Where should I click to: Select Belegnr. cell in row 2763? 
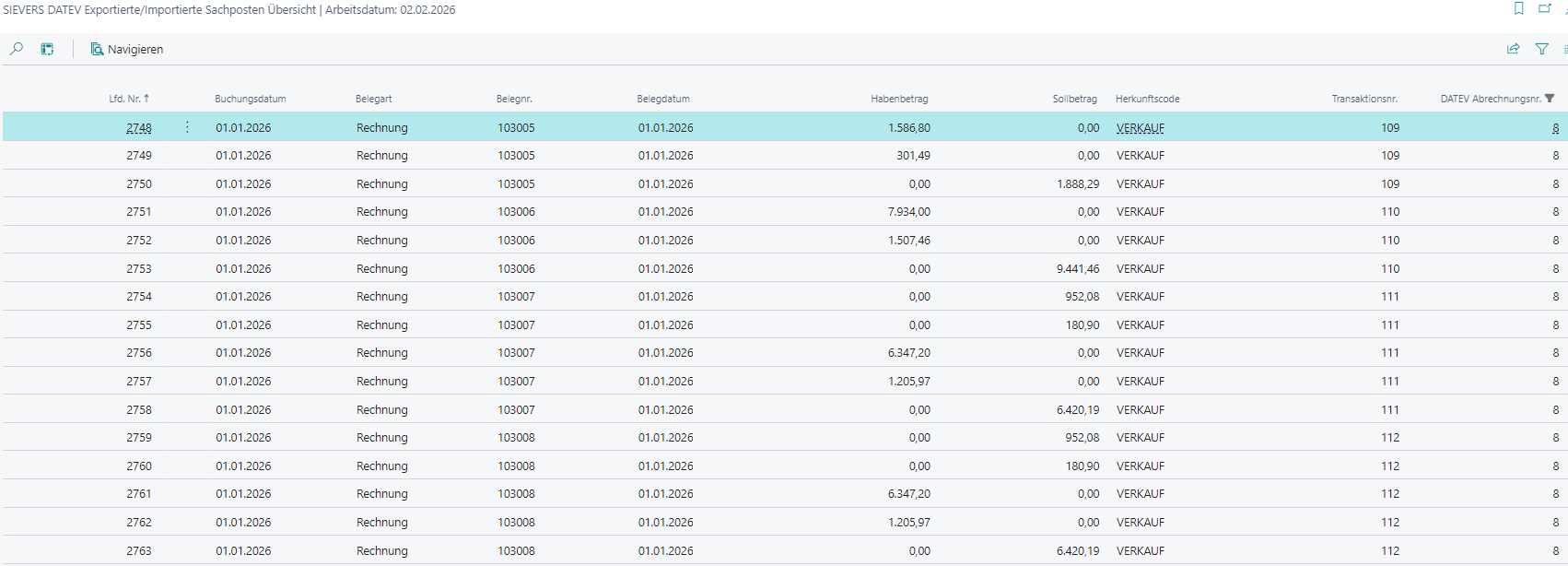tap(516, 550)
